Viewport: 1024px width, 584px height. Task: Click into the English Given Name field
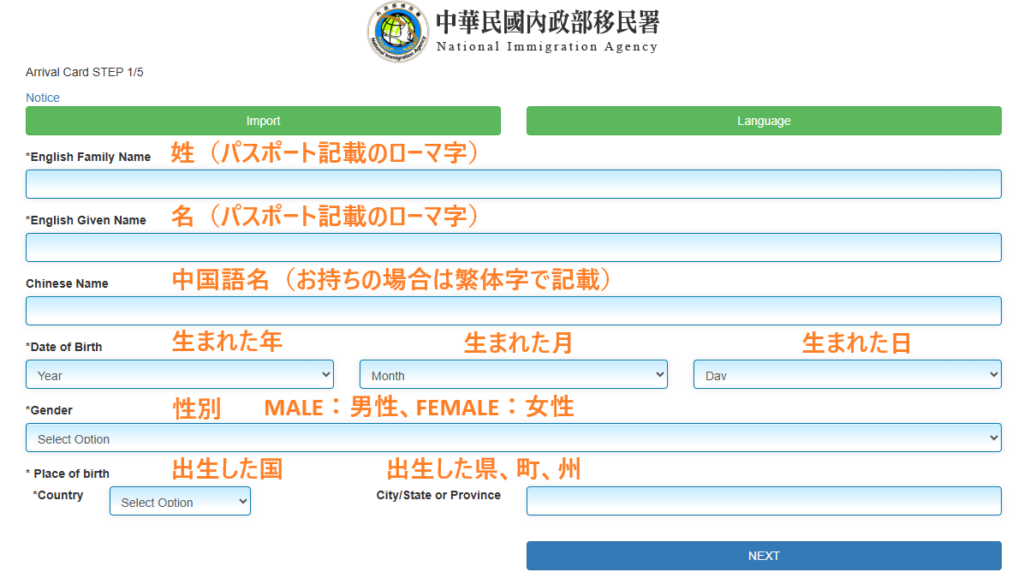tap(513, 248)
